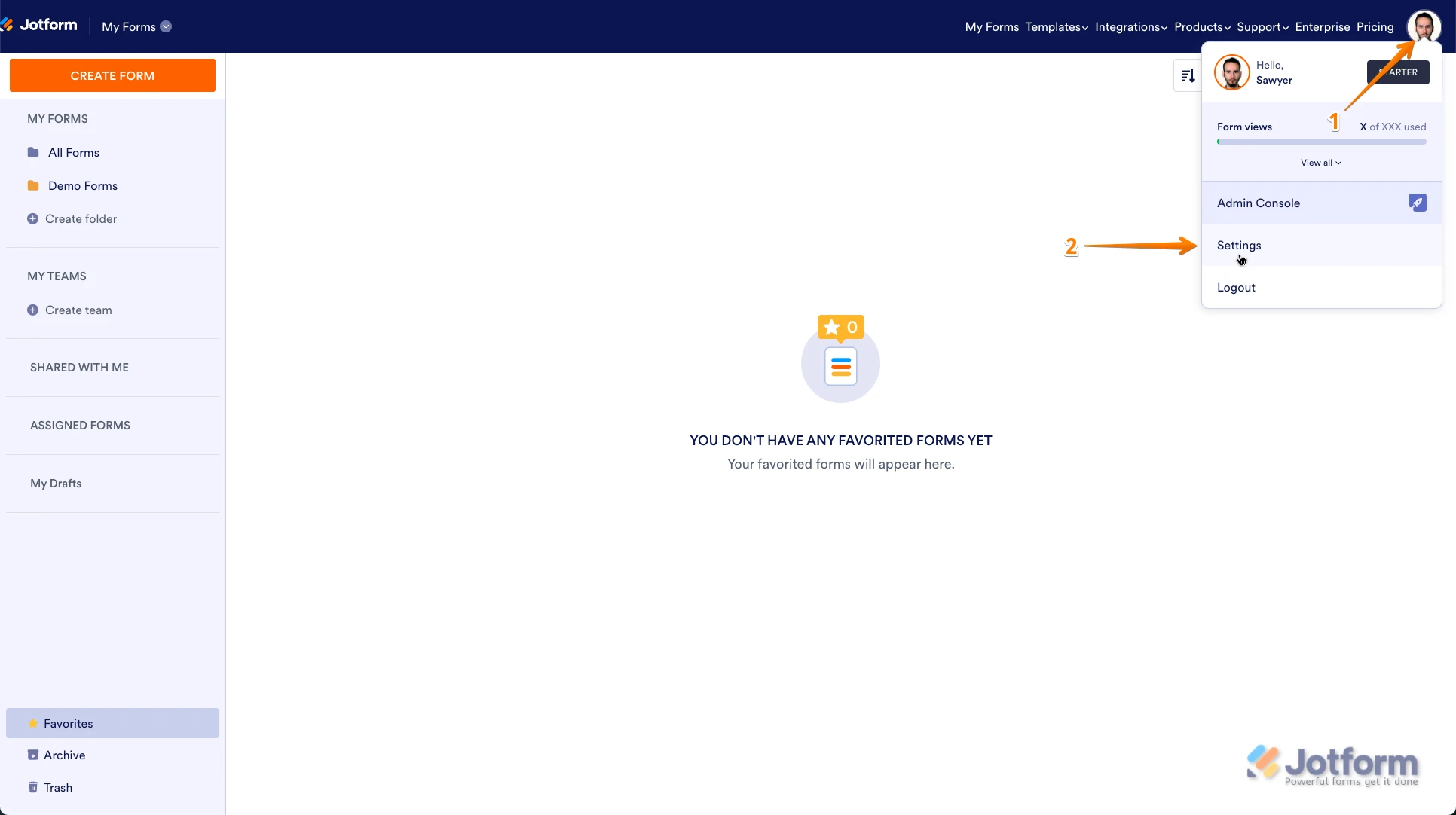Click the Trash bin icon in sidebar
This screenshot has height=815, width=1456.
click(x=33, y=787)
